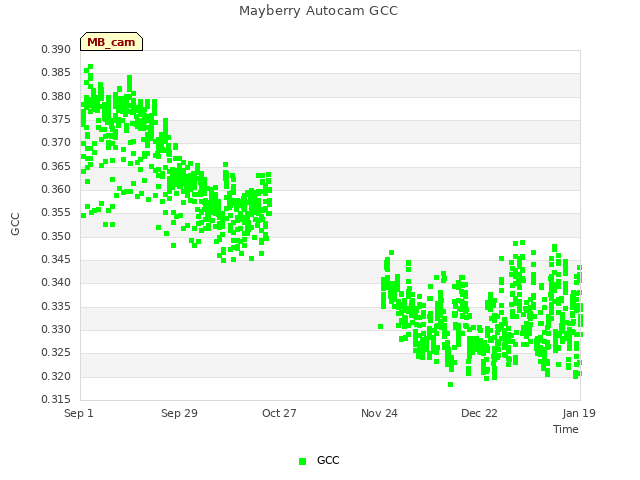Click the 0.340 y-axis value
The height and width of the screenshot is (480, 640).
tap(56, 282)
